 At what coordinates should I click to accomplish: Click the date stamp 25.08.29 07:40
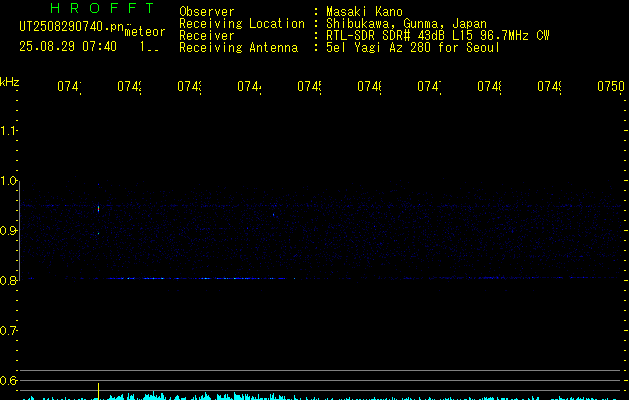(68, 46)
